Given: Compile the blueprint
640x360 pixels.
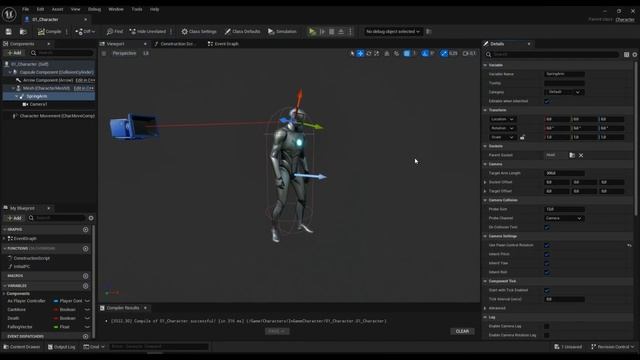Looking at the screenshot, I should pos(49,31).
